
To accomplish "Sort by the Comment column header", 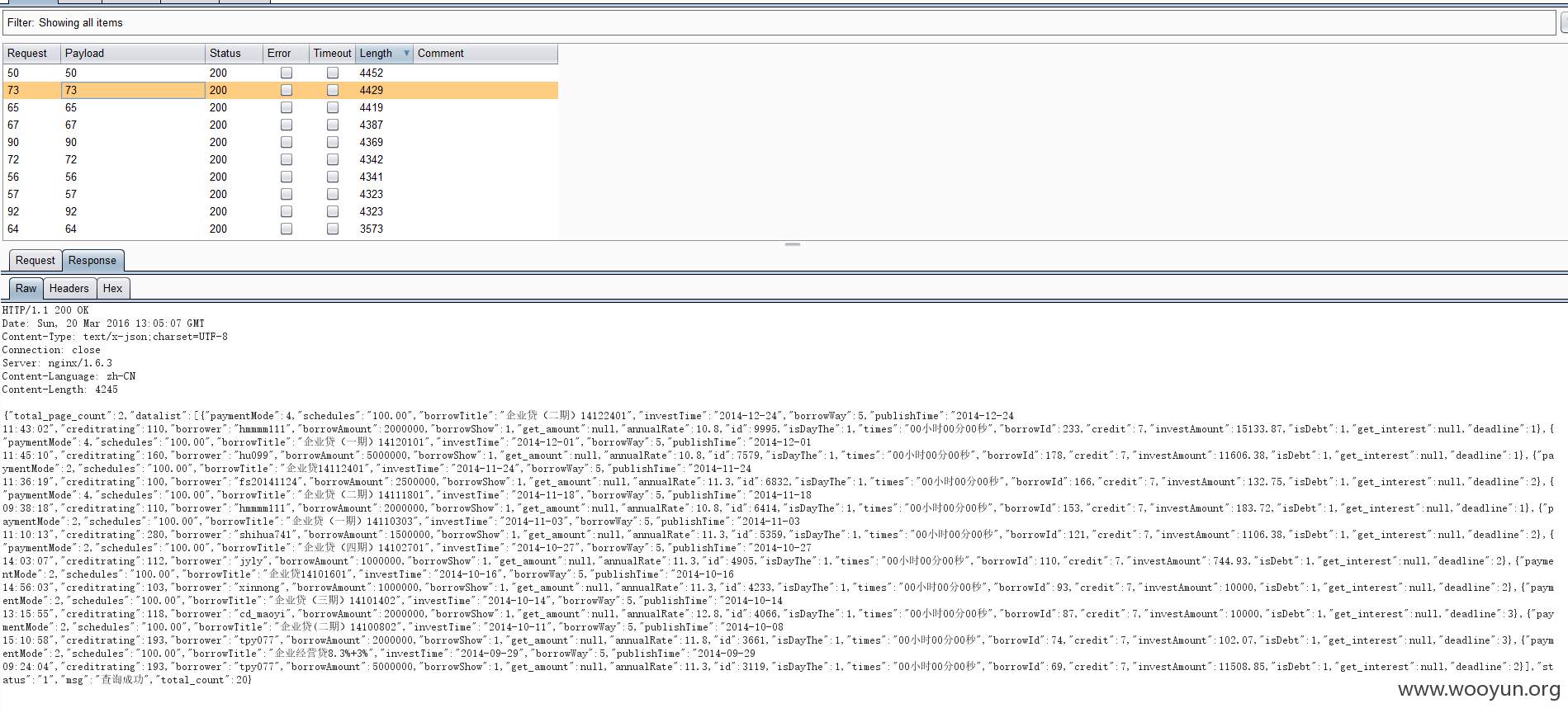I will point(486,54).
